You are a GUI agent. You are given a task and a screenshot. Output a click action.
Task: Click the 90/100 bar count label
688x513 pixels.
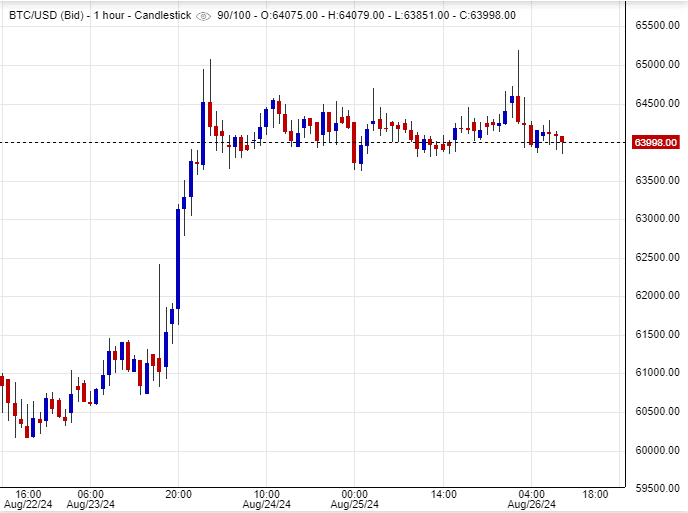click(x=238, y=15)
